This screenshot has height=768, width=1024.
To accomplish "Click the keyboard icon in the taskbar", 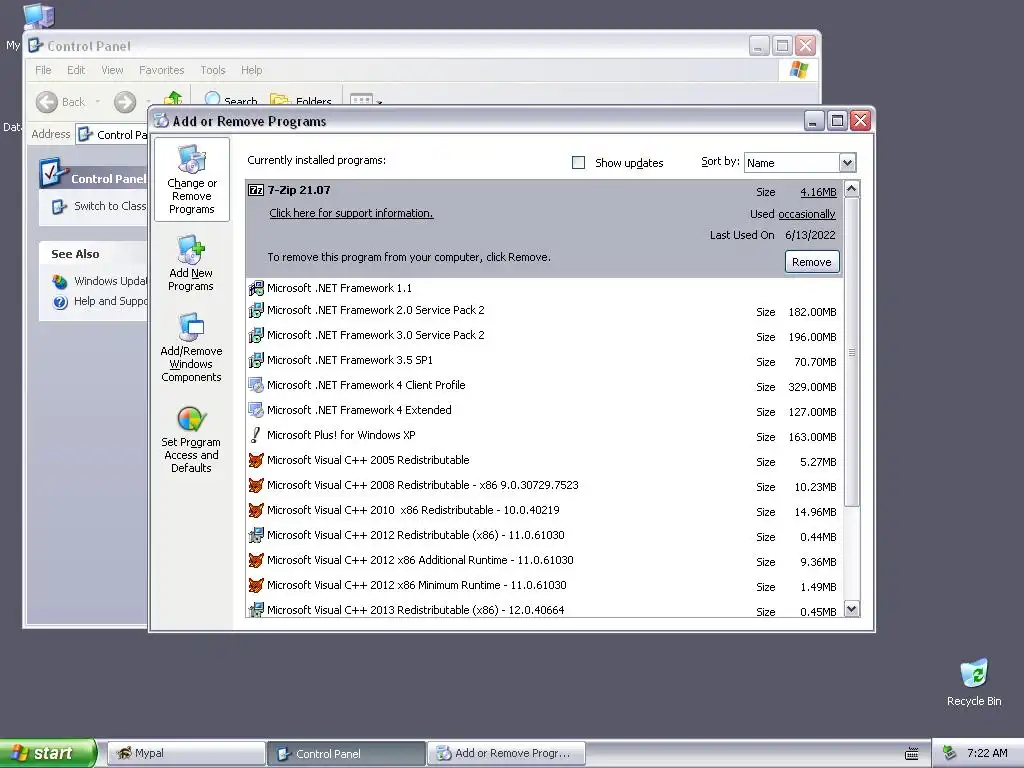I will click(912, 754).
